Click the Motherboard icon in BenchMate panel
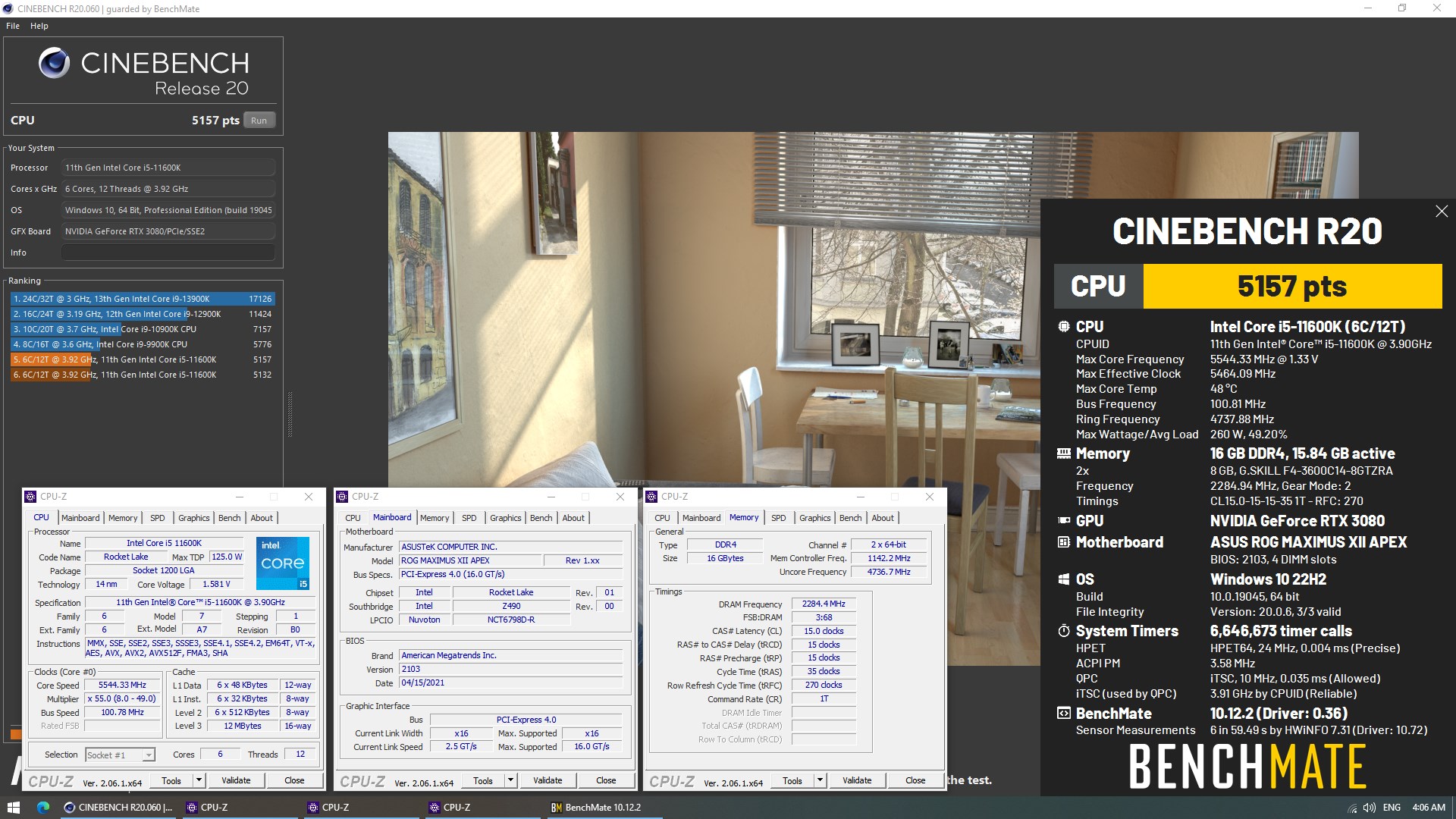The image size is (1456, 819). coord(1064,542)
